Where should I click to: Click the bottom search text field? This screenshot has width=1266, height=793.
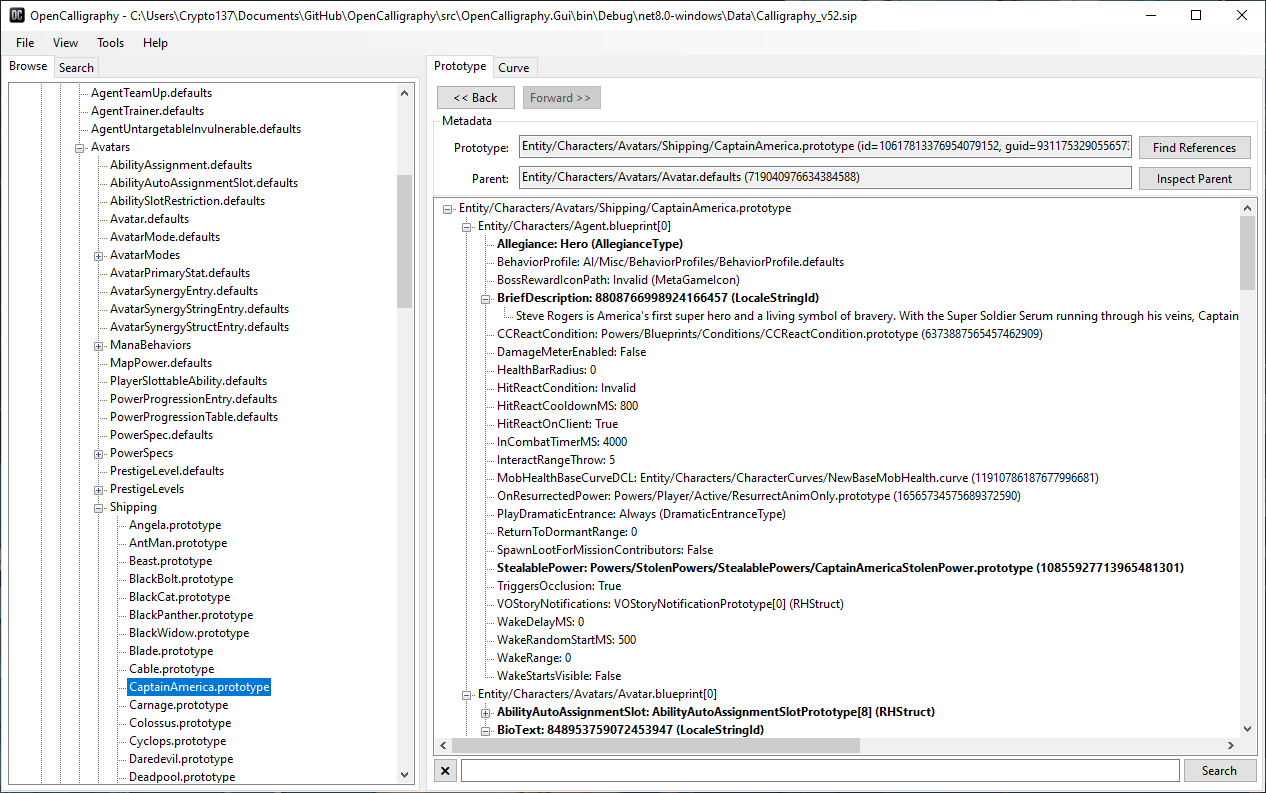(819, 771)
